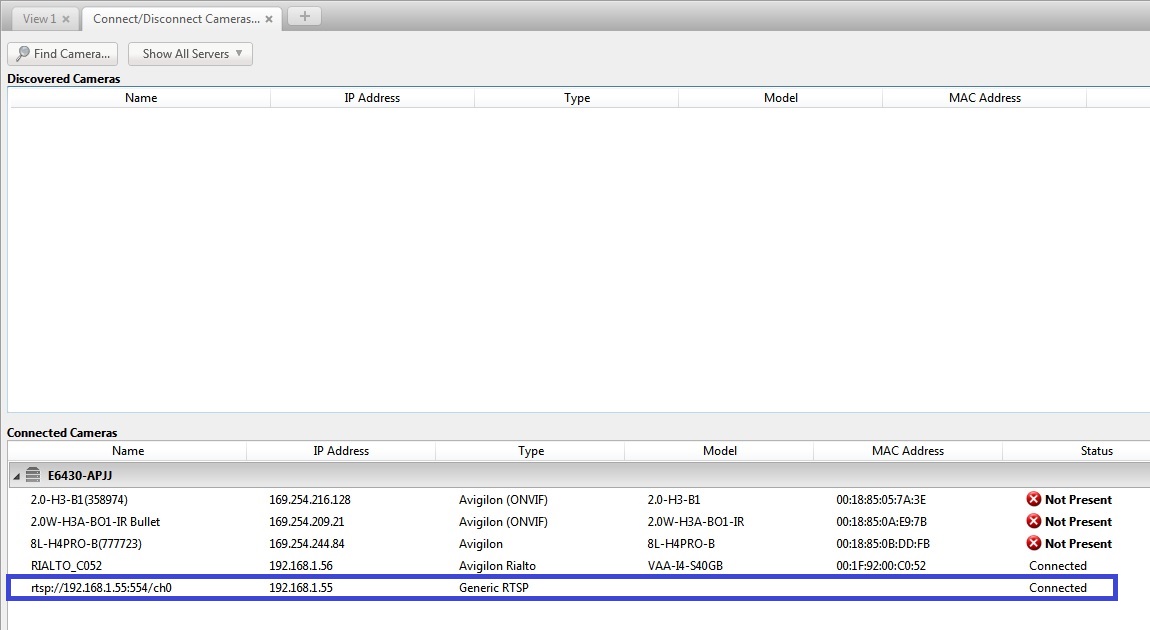Select the 2.0W-H3A-BO1-IR Bullet camera
This screenshot has height=630, width=1150.
coord(579,521)
